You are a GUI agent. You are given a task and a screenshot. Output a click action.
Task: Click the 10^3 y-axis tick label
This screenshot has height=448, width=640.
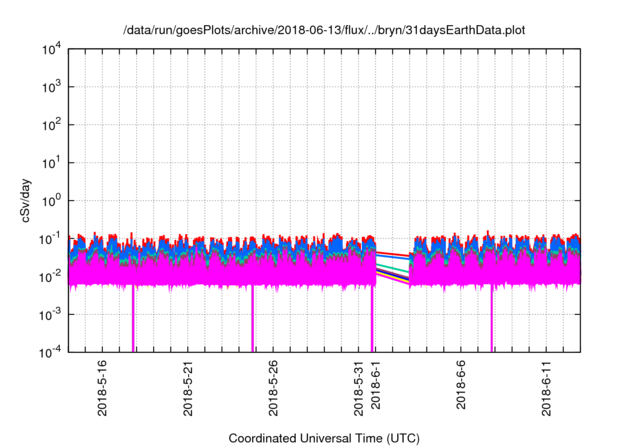pos(51,87)
